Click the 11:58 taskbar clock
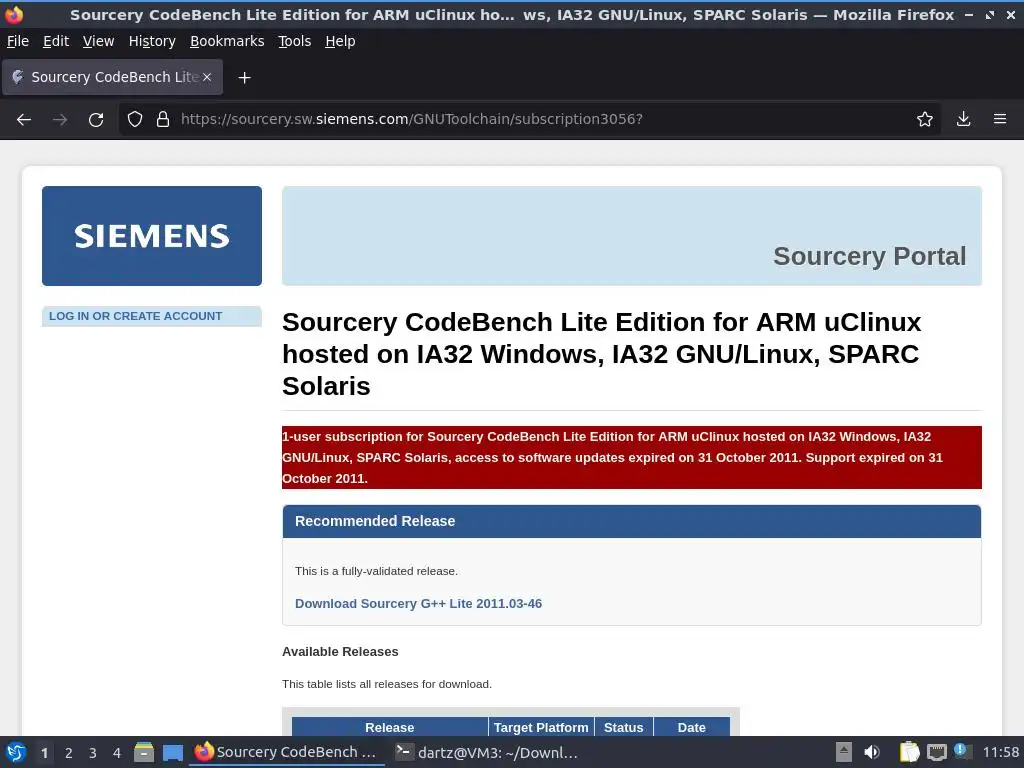Screen dimensions: 1024x768 pos(1000,752)
